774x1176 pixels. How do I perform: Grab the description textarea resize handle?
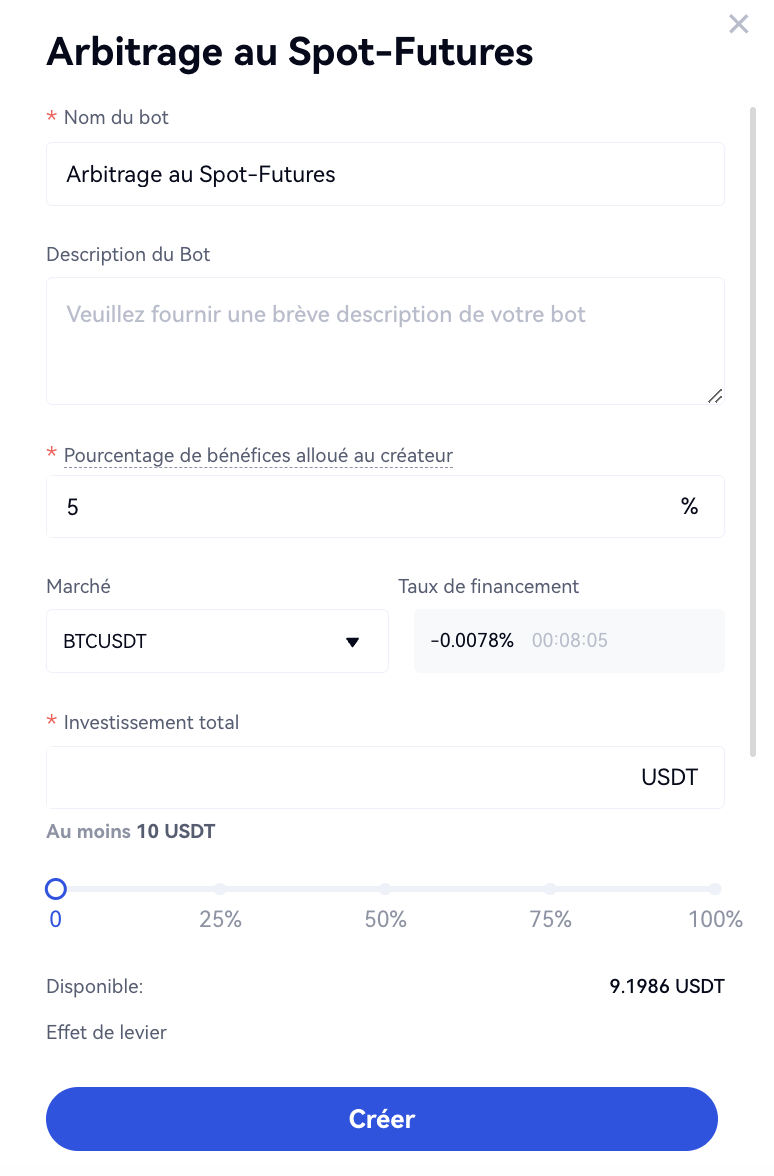[x=714, y=396]
